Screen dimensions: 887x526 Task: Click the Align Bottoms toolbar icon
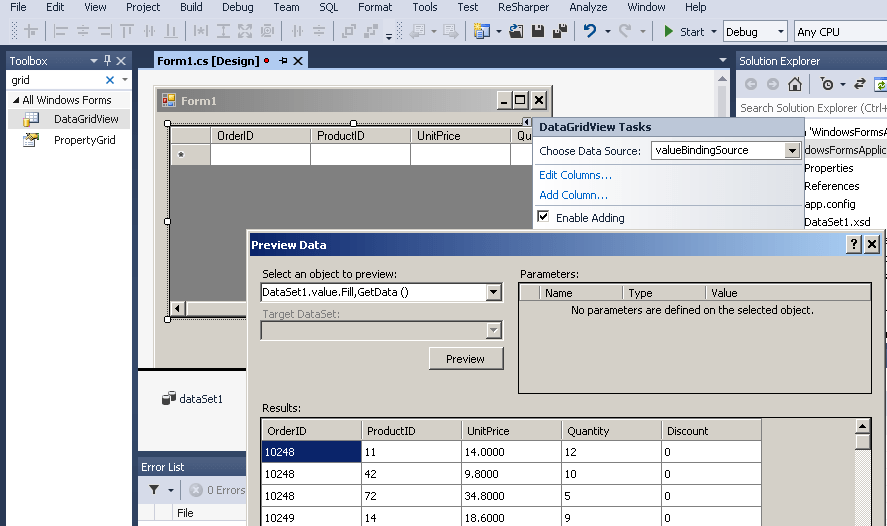[171, 31]
